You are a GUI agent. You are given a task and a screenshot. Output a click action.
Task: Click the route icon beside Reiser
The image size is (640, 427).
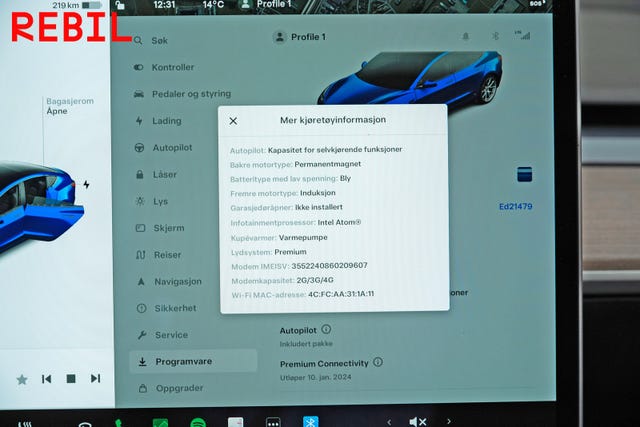tap(141, 255)
